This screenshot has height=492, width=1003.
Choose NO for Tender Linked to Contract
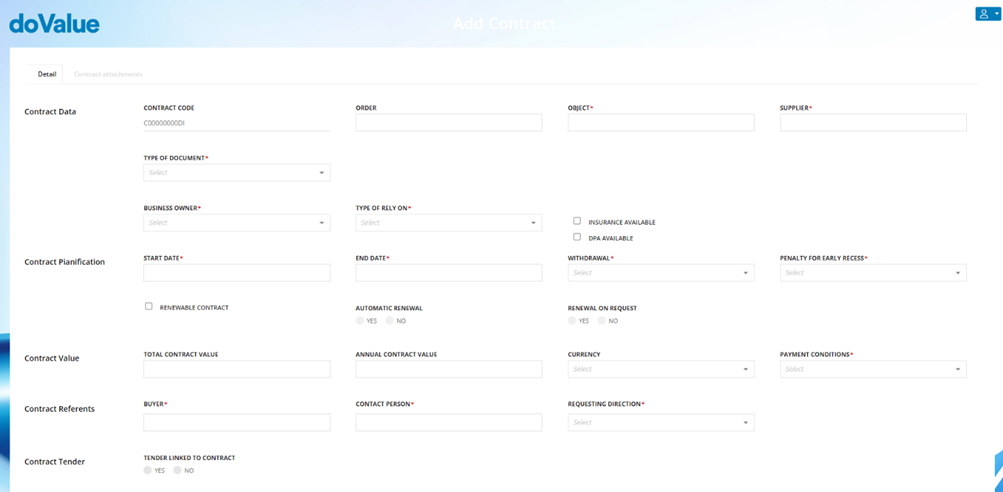pos(177,470)
